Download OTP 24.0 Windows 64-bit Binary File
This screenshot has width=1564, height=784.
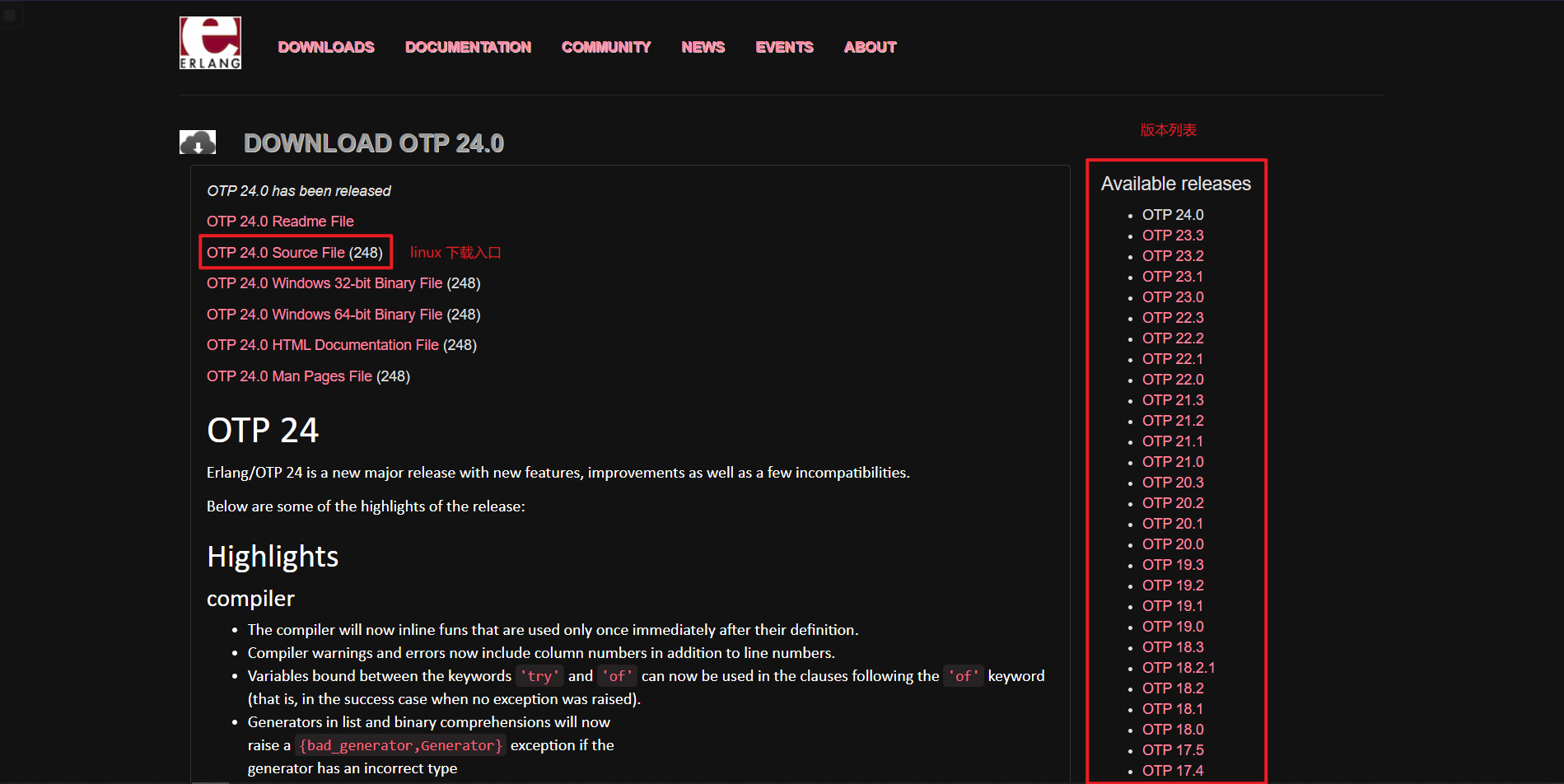324,315
